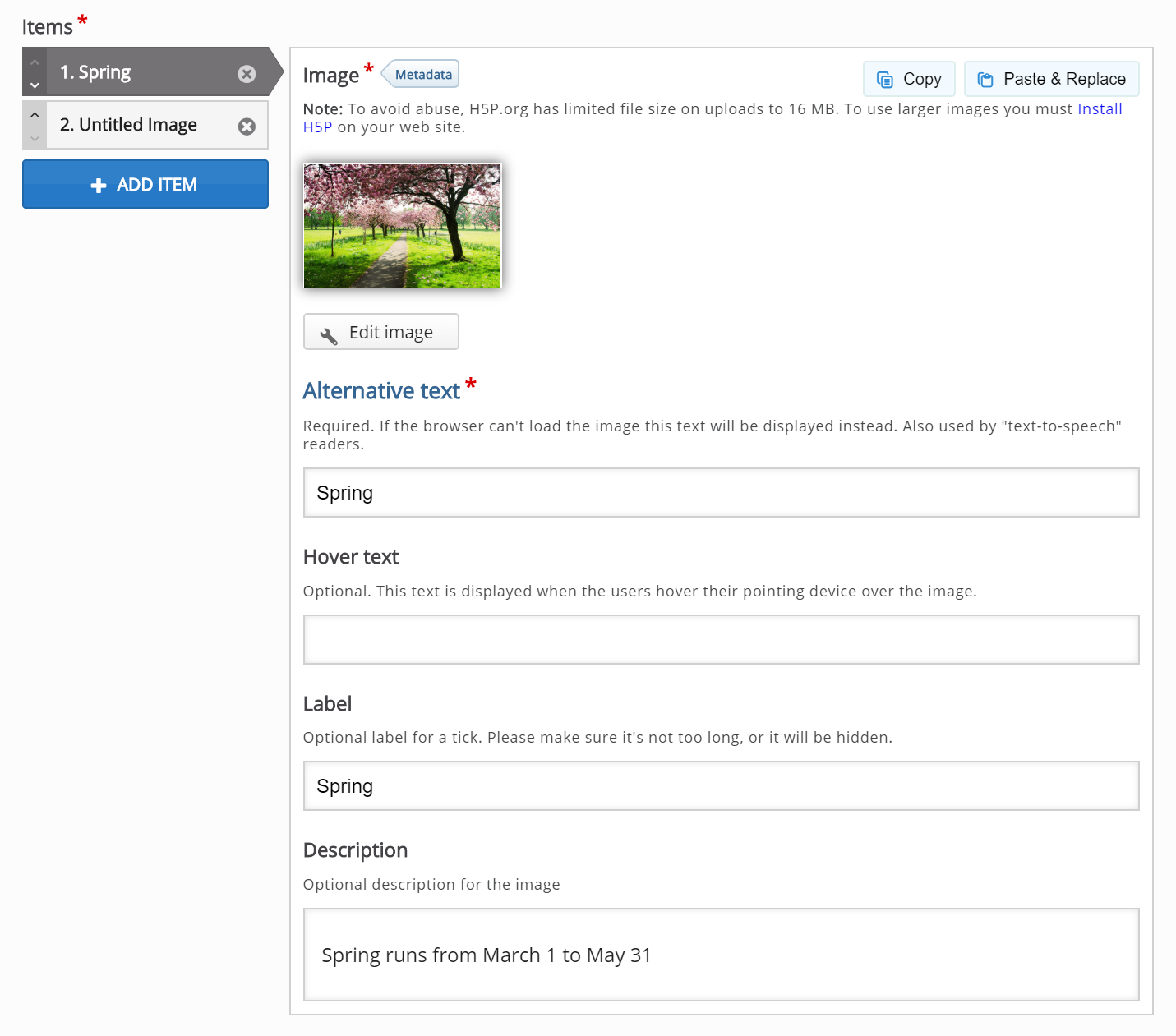Image resolution: width=1176 pixels, height=1036 pixels.
Task: Remove the Spring item from list
Action: point(247,74)
